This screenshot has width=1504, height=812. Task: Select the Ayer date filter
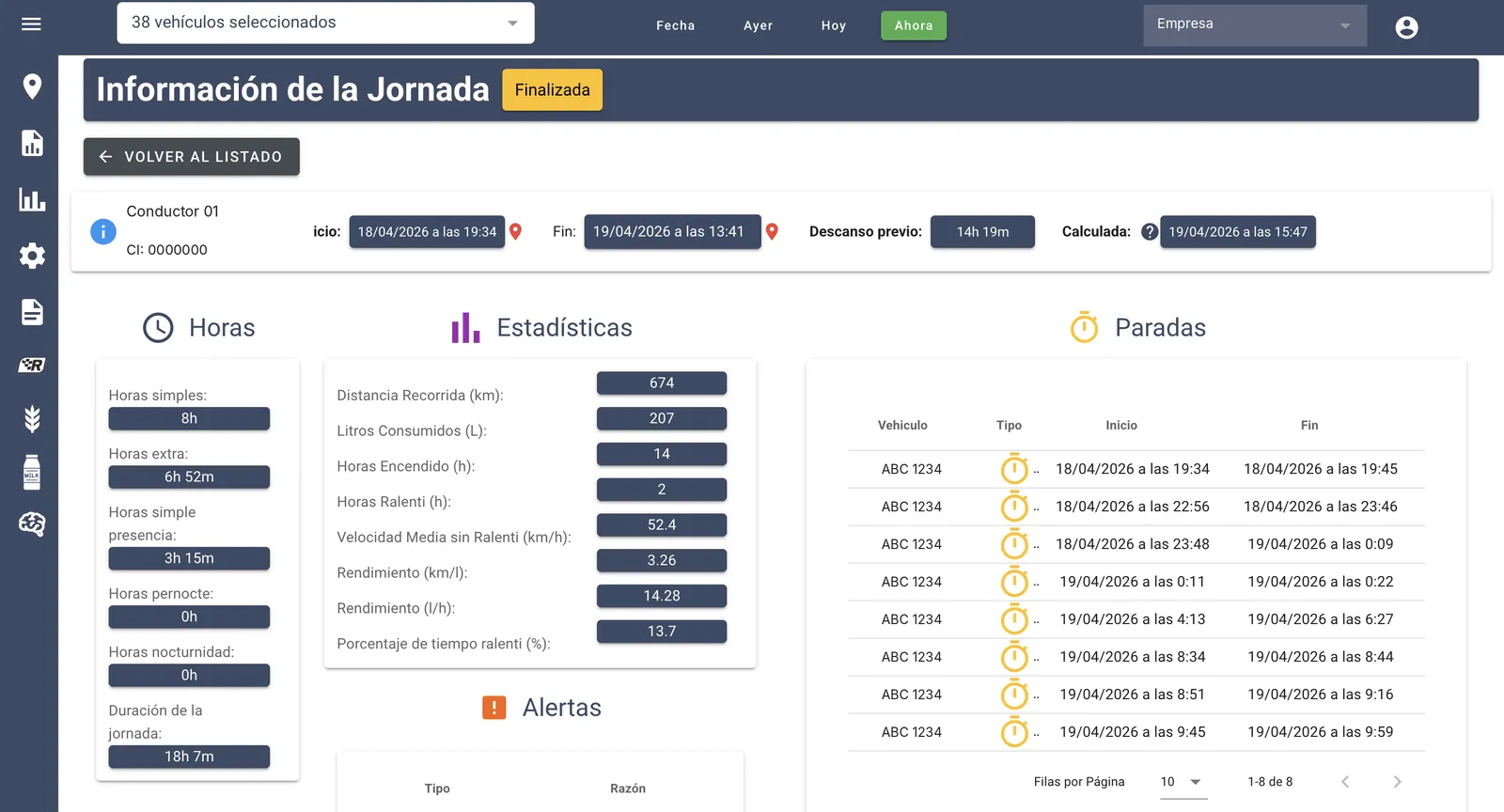759,25
